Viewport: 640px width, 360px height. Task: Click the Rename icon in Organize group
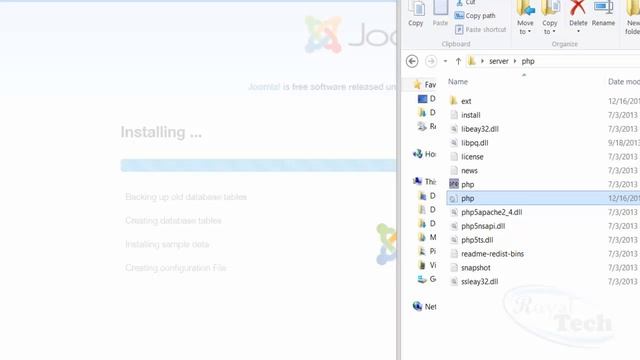tap(603, 8)
